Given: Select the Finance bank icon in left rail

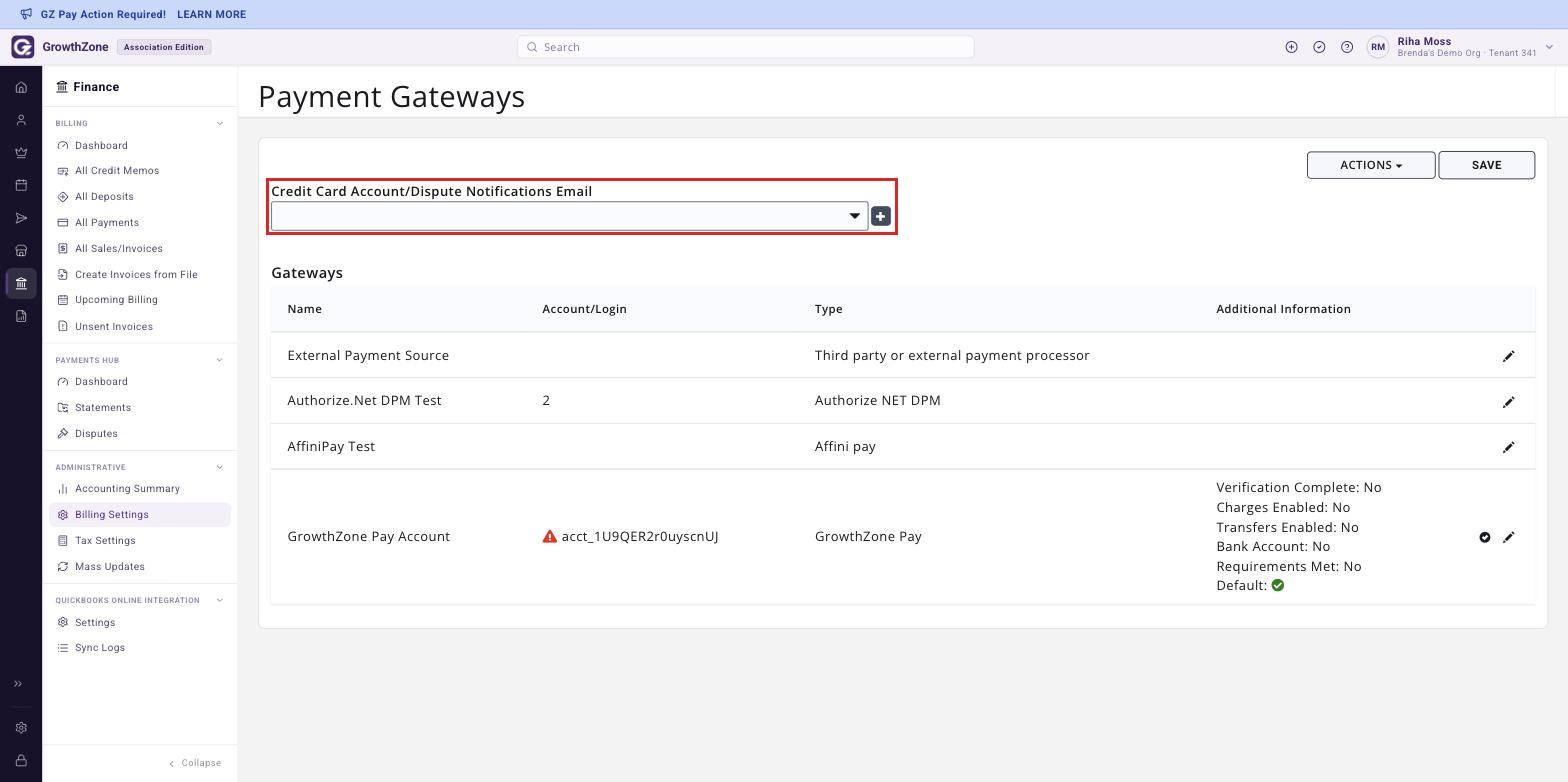Looking at the screenshot, I should coord(21,283).
